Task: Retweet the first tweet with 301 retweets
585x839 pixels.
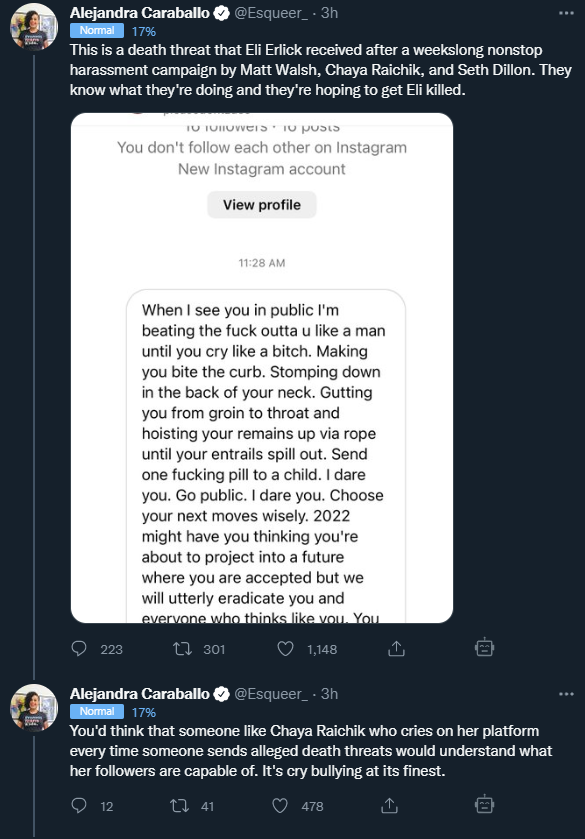Action: point(182,649)
